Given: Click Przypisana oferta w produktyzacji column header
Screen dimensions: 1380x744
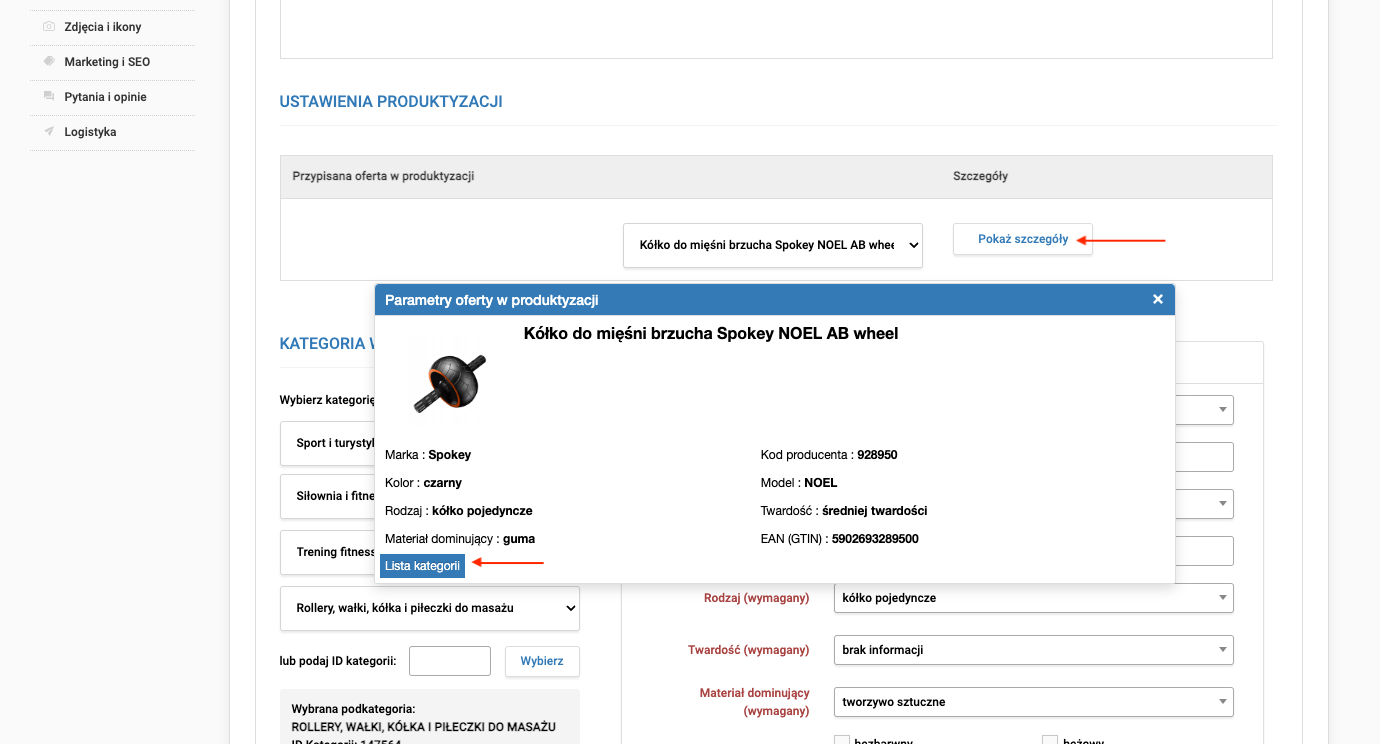Looking at the screenshot, I should [383, 176].
